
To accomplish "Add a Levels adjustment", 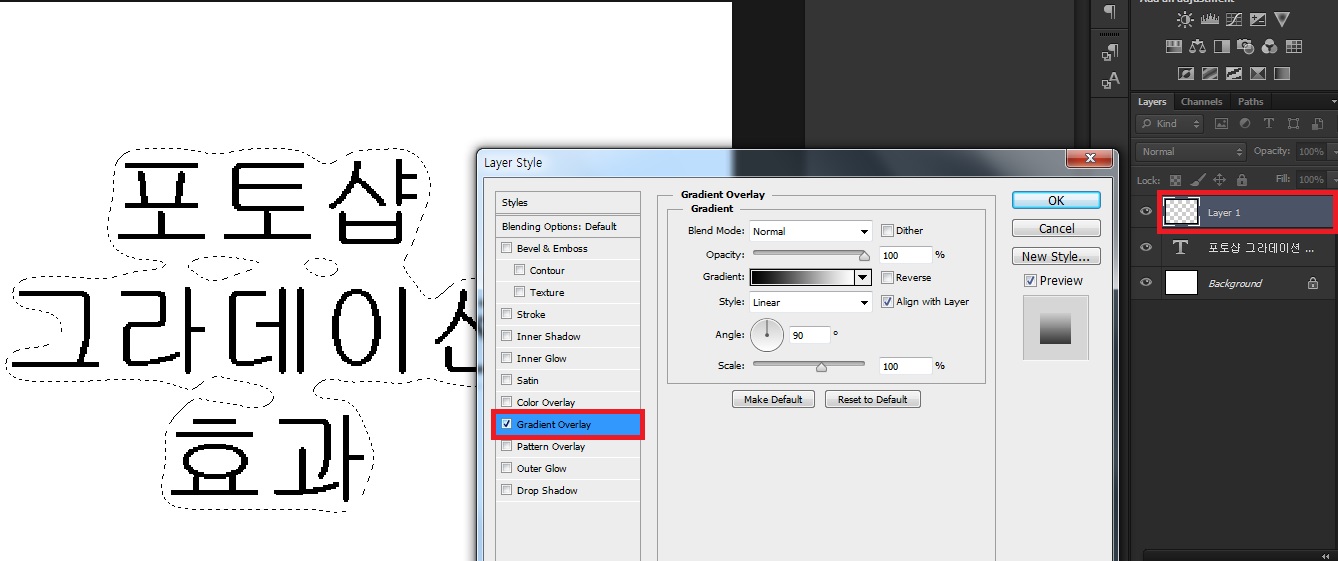I will (x=1210, y=19).
